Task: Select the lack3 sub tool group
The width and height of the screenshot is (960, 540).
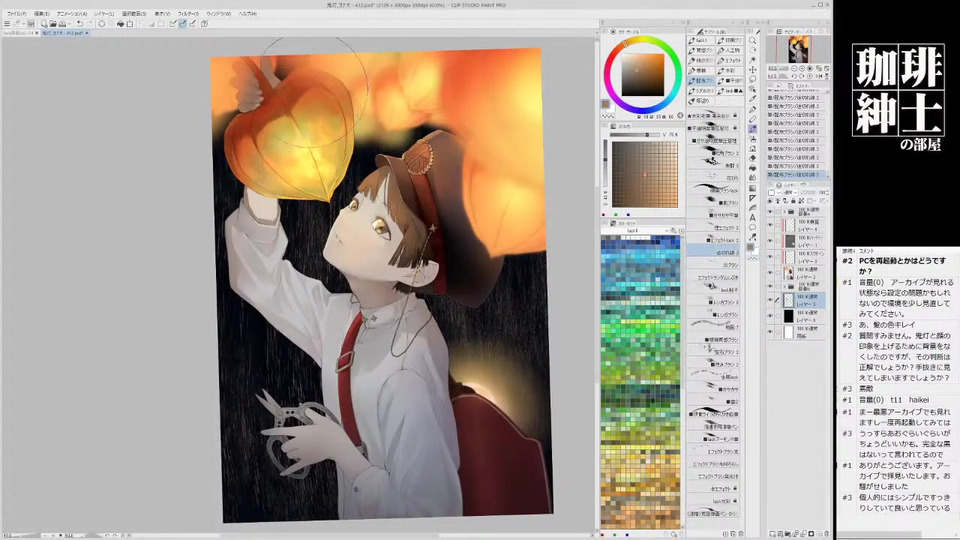Action: [x=702, y=40]
